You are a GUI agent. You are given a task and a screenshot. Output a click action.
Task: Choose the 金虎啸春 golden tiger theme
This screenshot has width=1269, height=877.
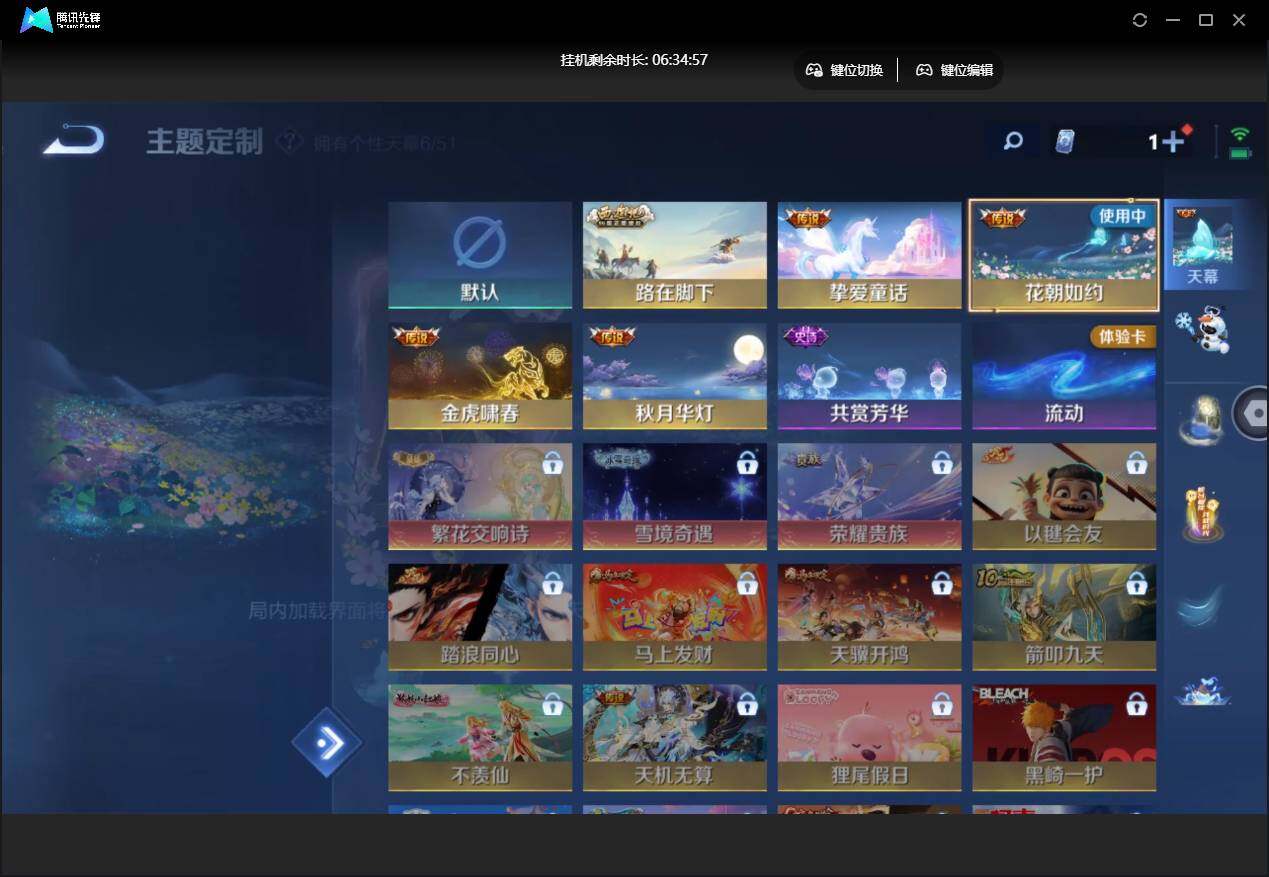pos(480,376)
